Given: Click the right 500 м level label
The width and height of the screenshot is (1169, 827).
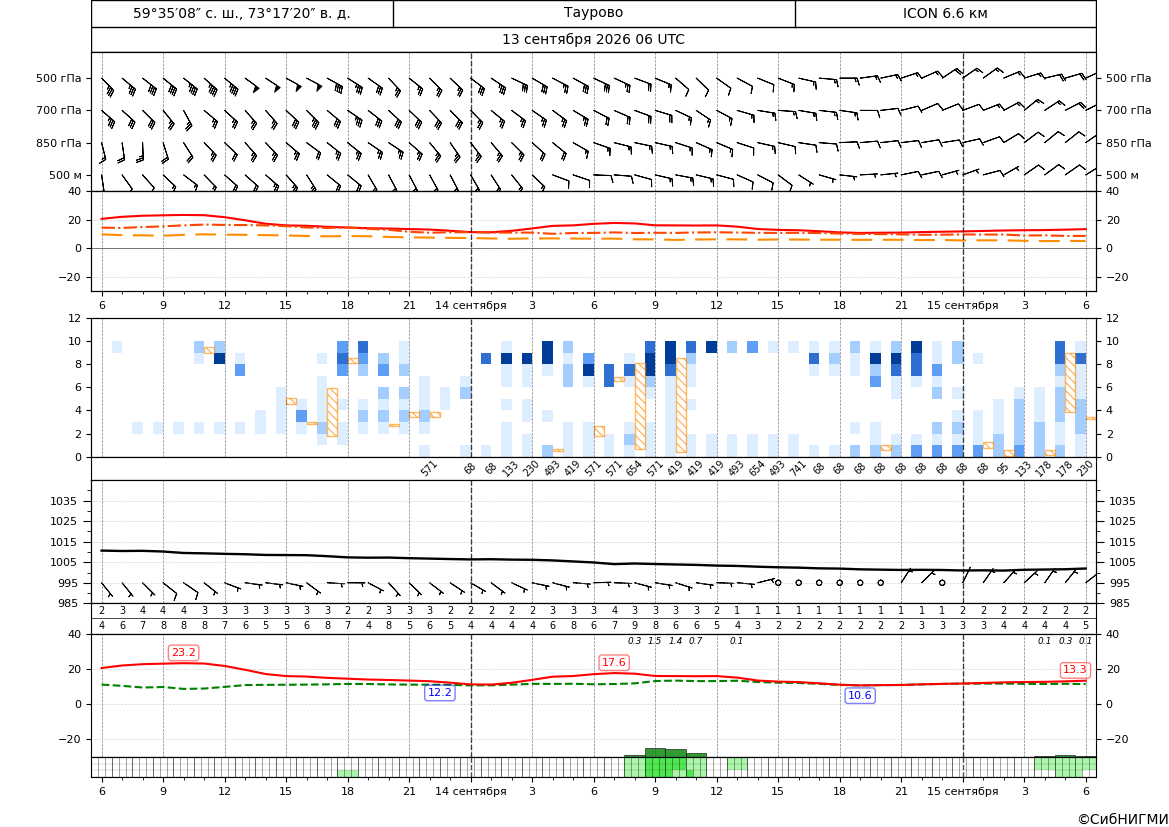Looking at the screenshot, I should point(1122,175).
